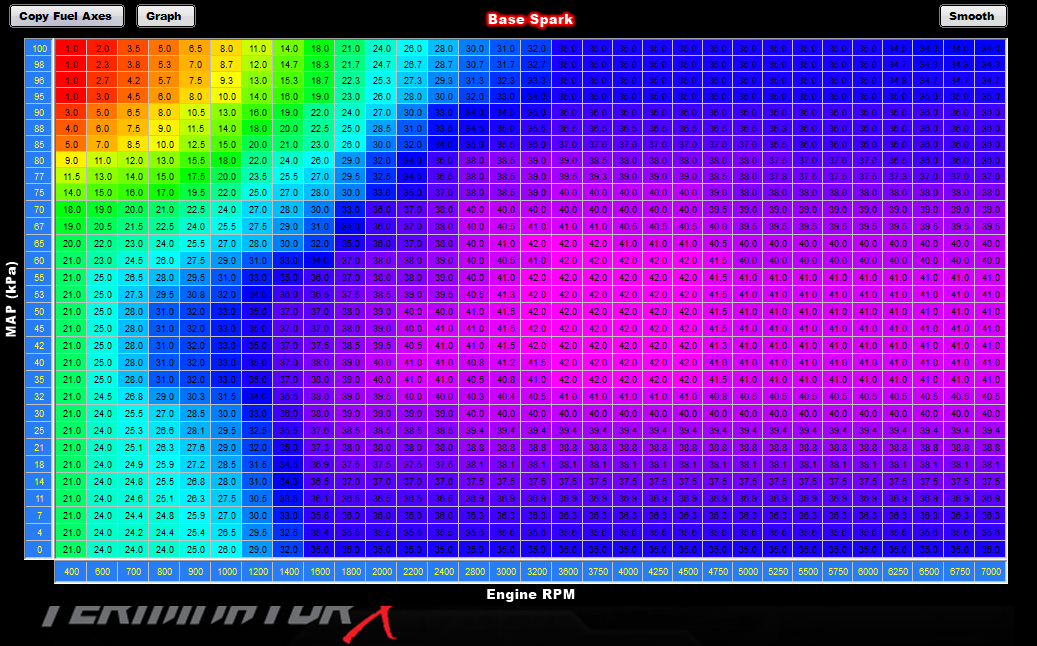Click the Engine RPM axis label
This screenshot has width=1037, height=646.
530,592
